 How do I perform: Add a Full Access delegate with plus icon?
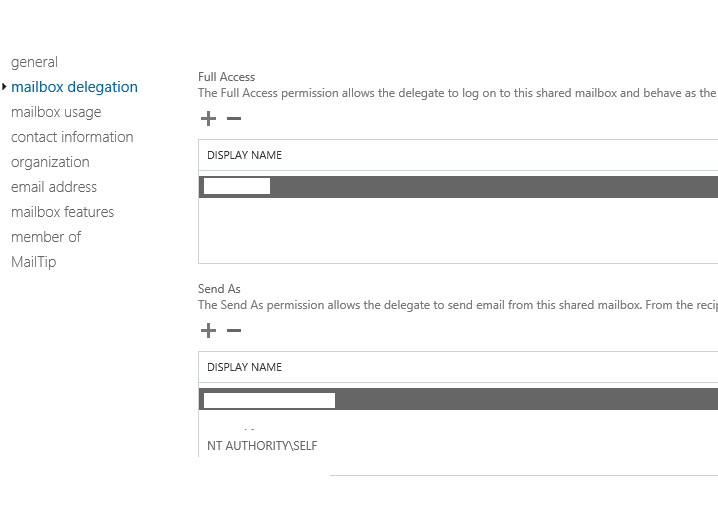(x=208, y=119)
